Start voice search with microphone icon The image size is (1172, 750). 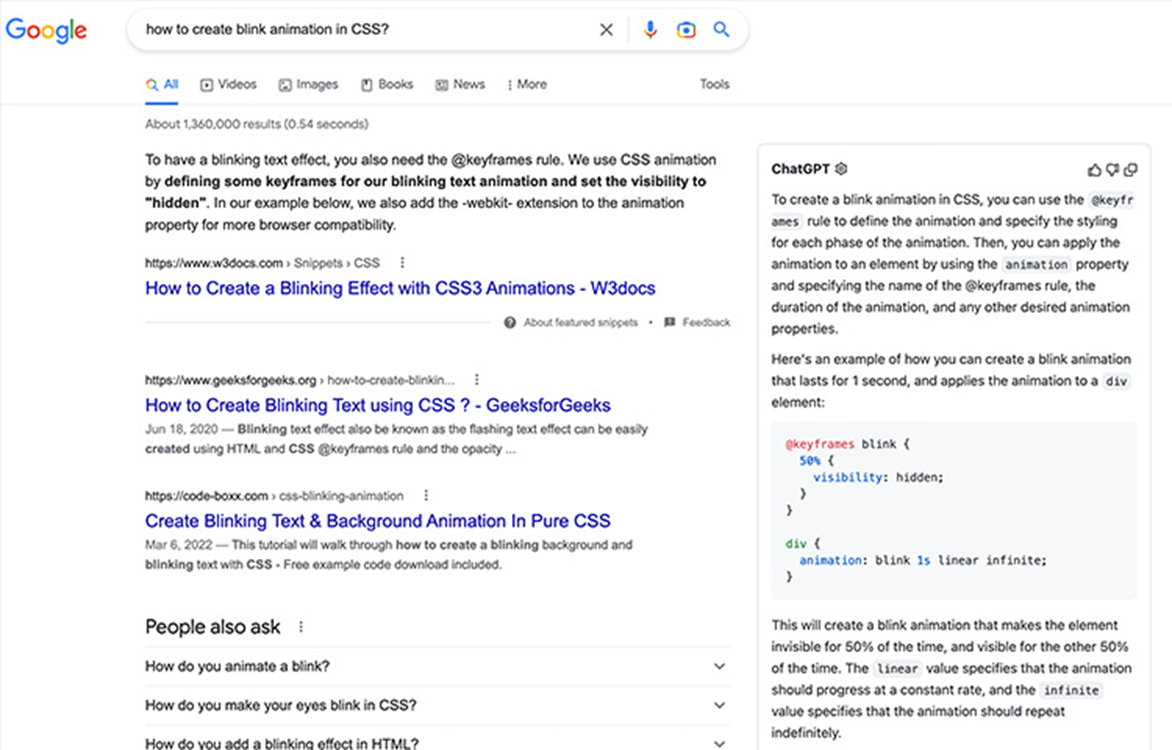pyautogui.click(x=650, y=29)
